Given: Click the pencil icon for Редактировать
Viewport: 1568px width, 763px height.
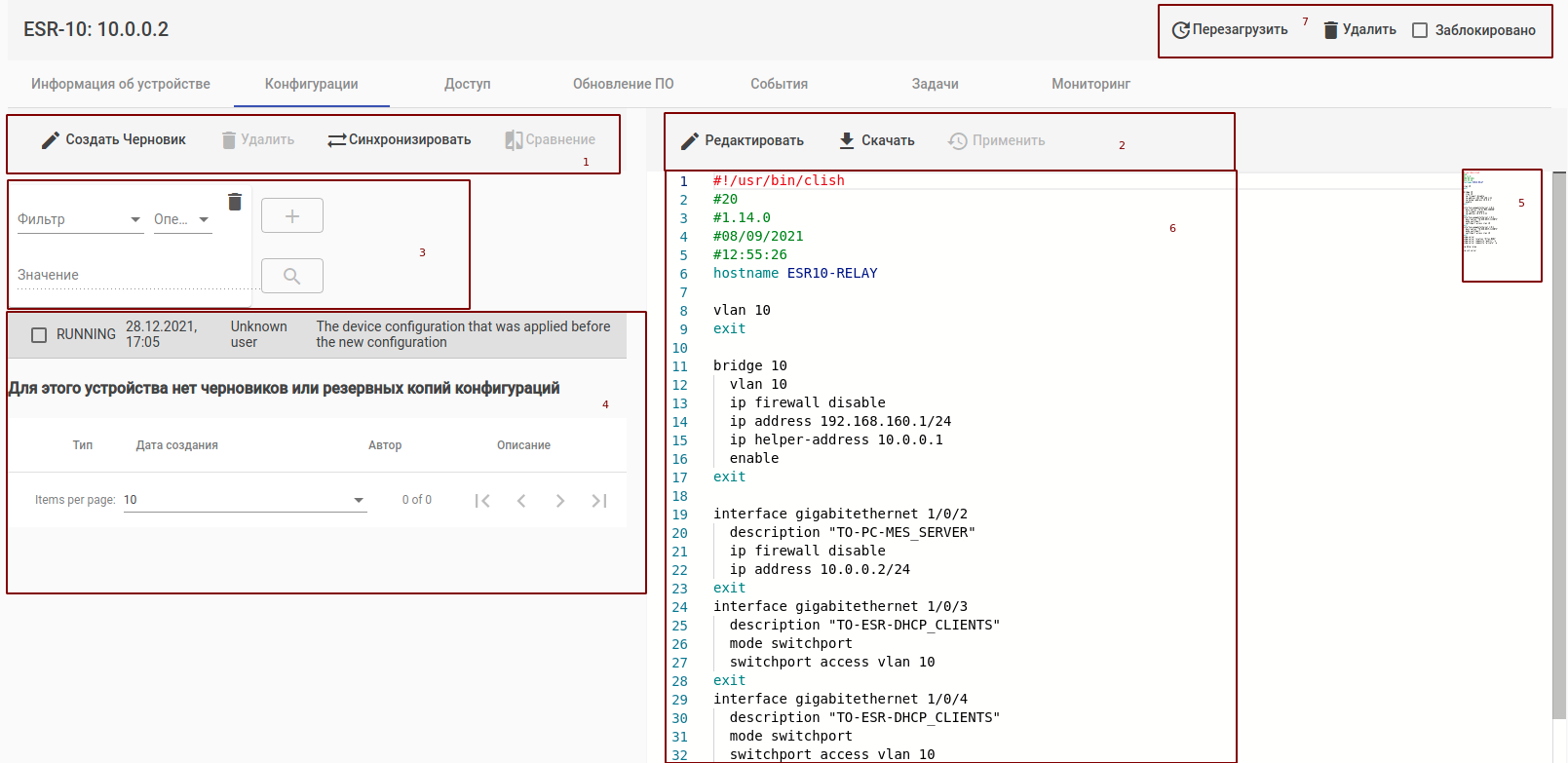Looking at the screenshot, I should click(690, 141).
